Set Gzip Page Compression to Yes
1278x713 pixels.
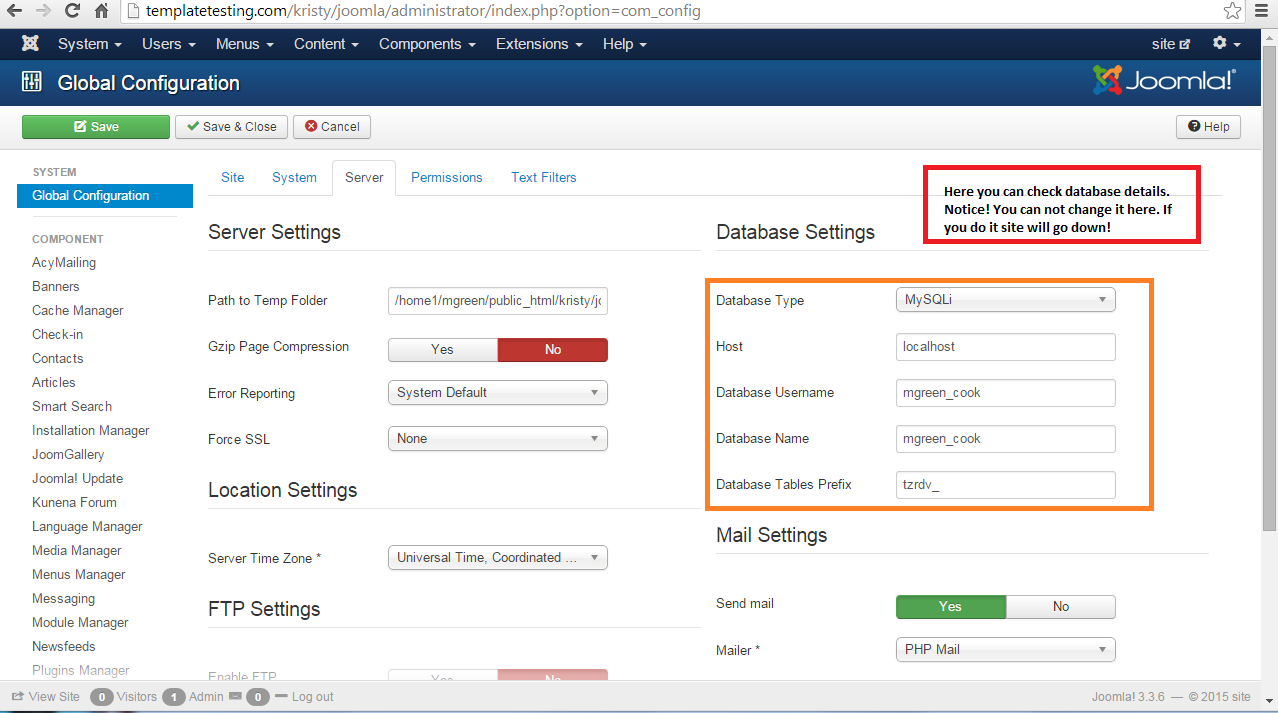point(442,349)
